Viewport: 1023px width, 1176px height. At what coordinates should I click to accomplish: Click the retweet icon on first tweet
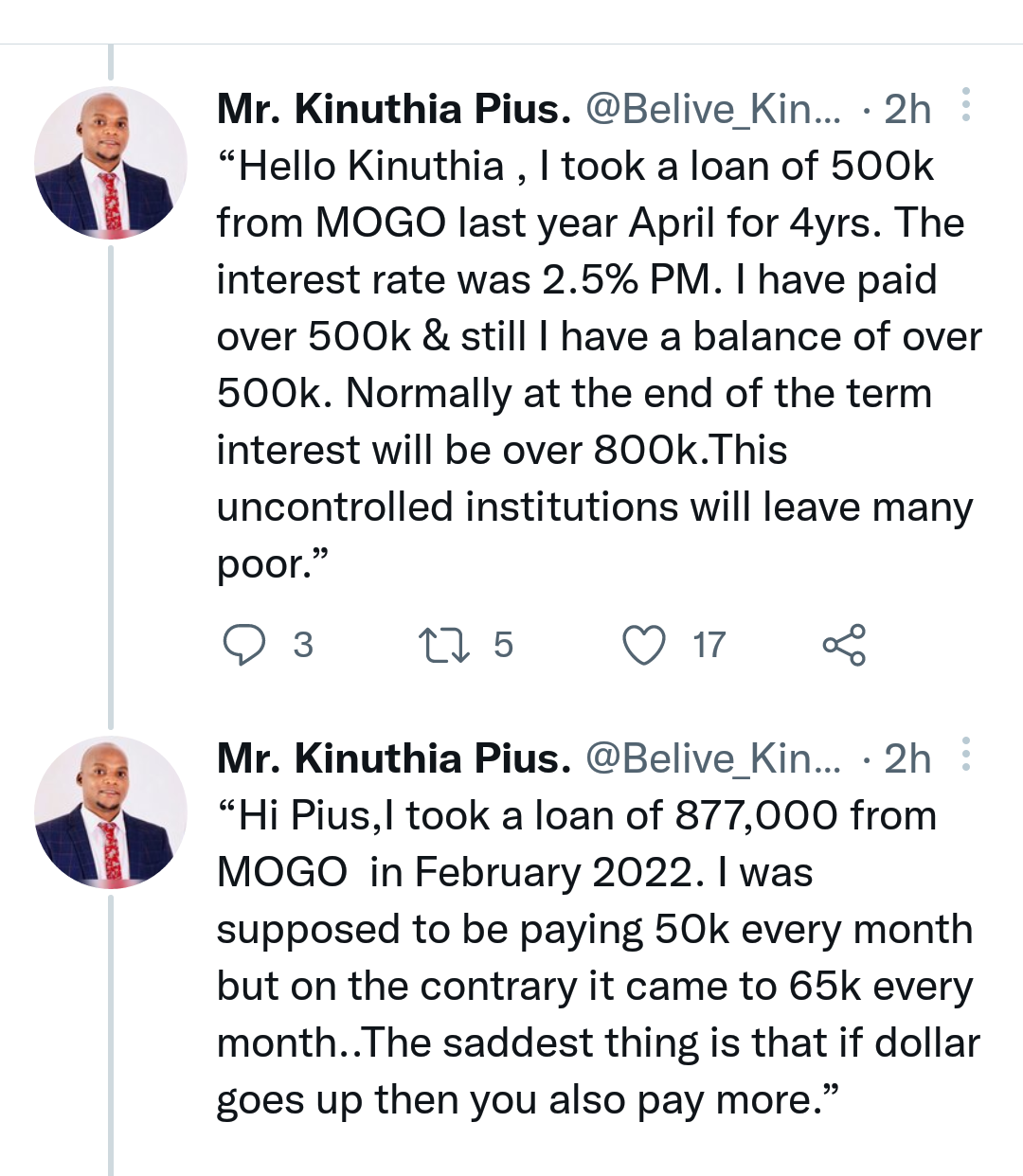click(x=444, y=645)
